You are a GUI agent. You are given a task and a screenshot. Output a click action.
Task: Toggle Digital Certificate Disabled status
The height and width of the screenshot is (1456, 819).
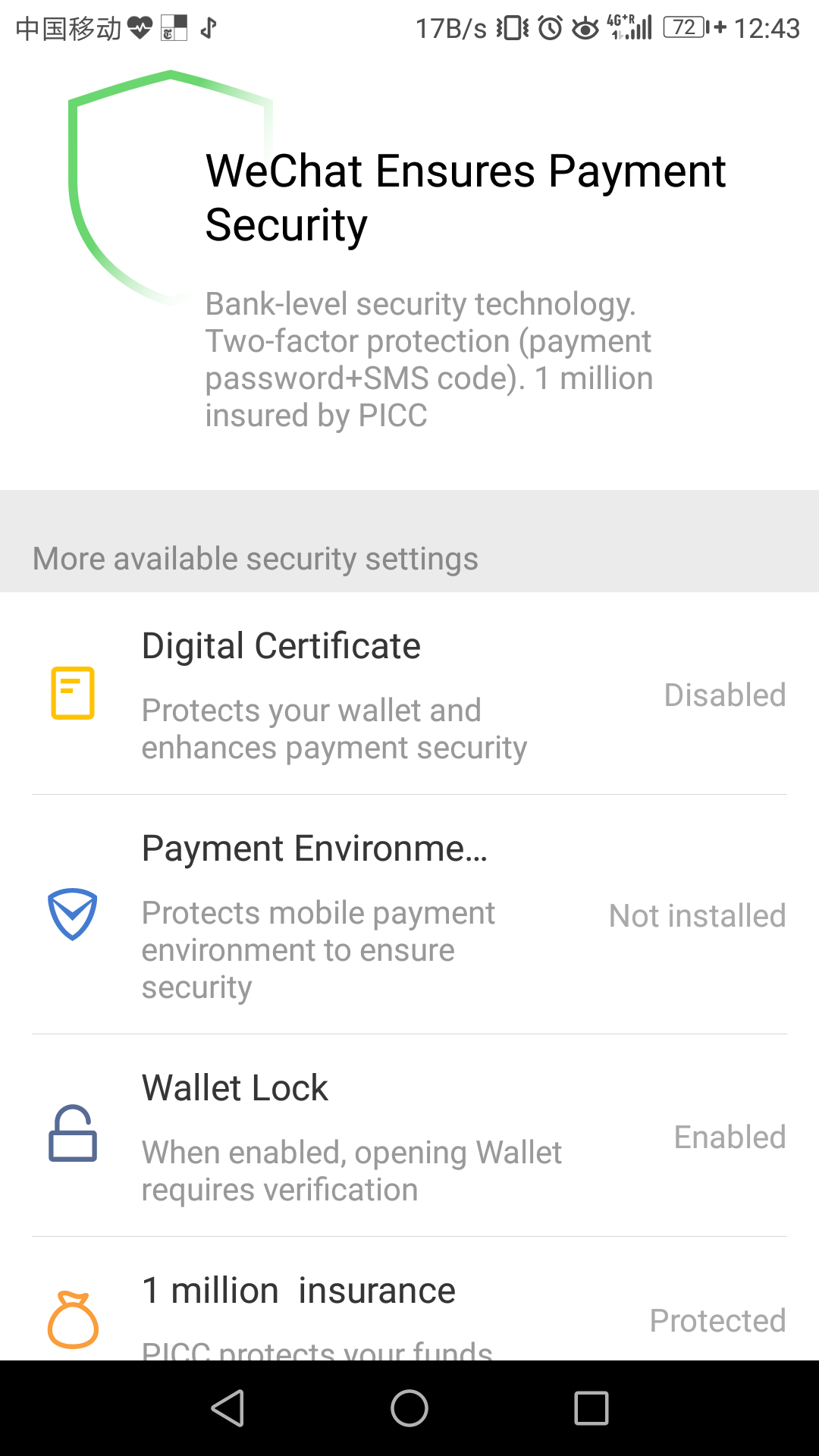[x=724, y=695]
